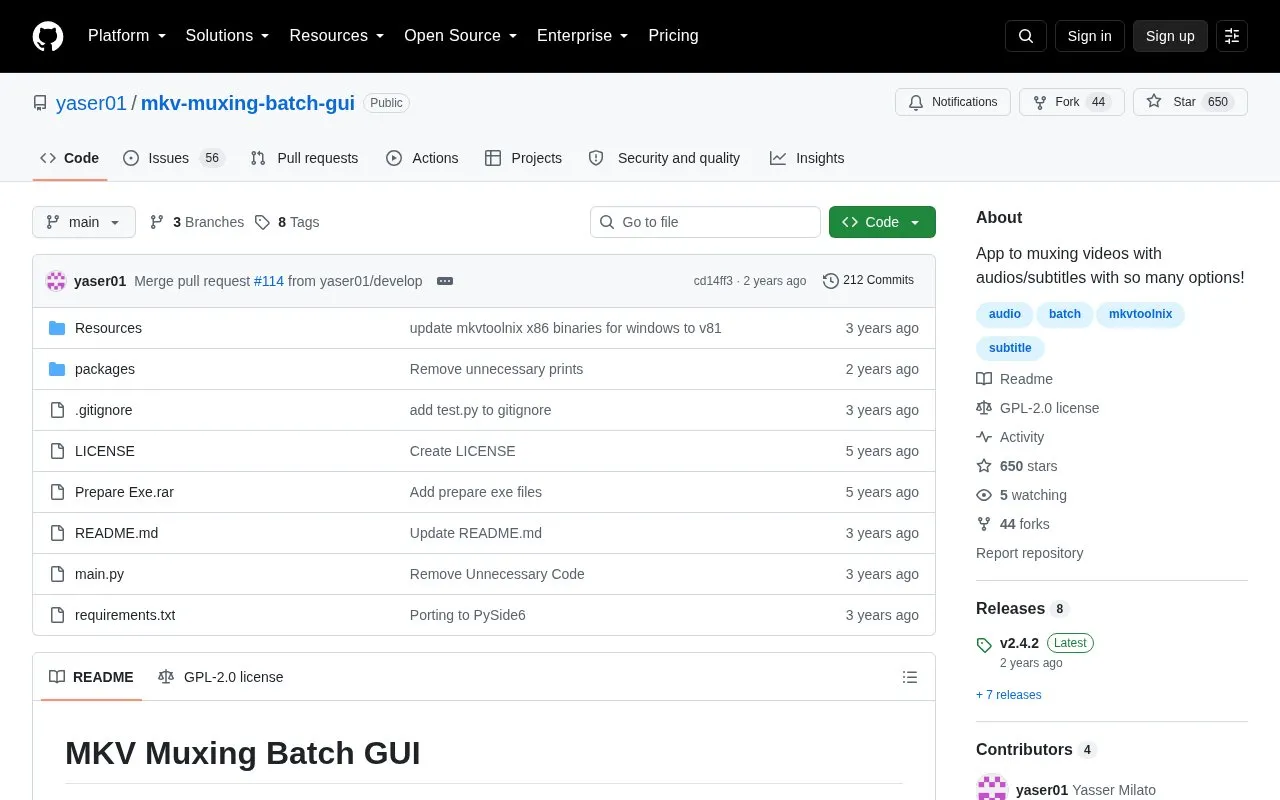Expand the Platform menu

click(x=127, y=36)
